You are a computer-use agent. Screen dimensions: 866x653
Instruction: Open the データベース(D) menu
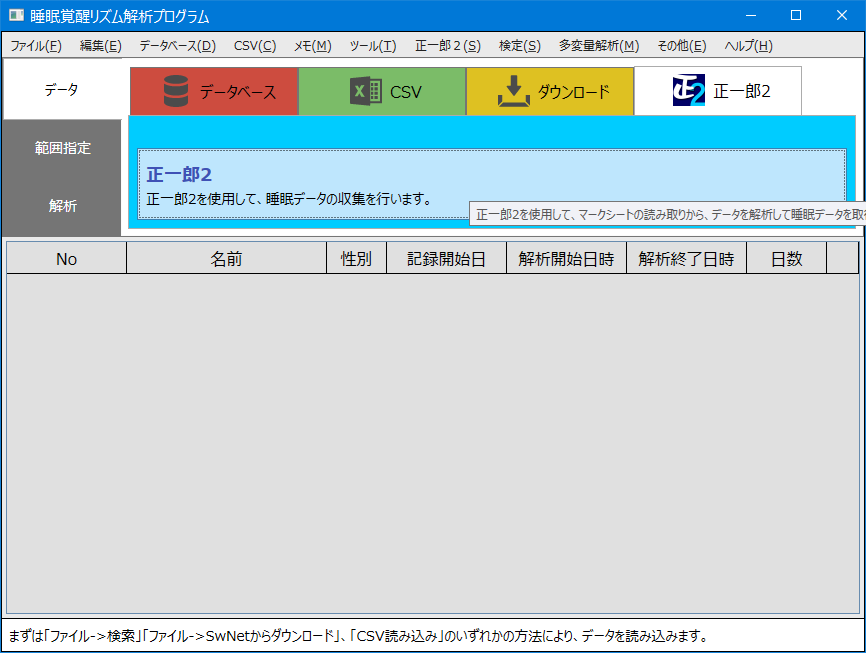177,46
